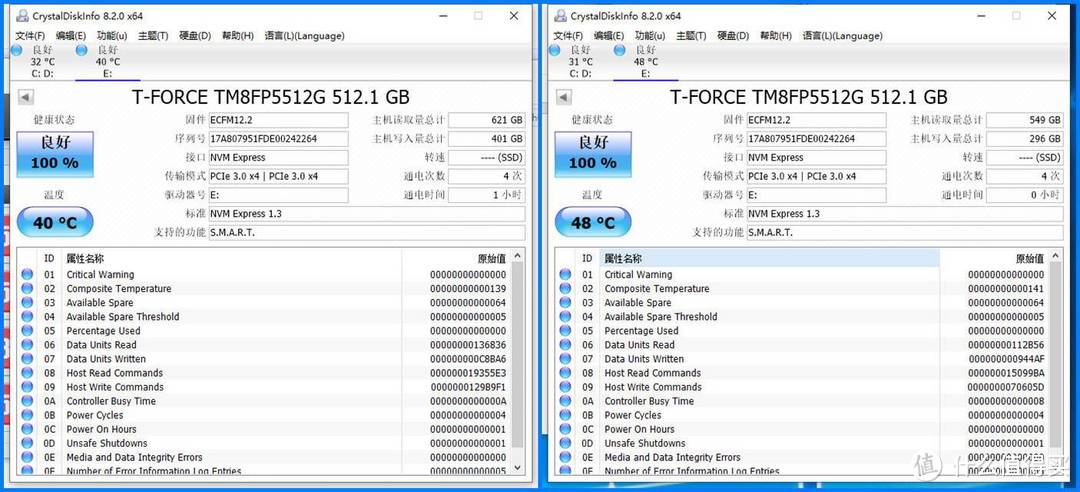Click Available Spare status orb, 40 °C window
Screen dimensions: 1080x492
point(27,303)
